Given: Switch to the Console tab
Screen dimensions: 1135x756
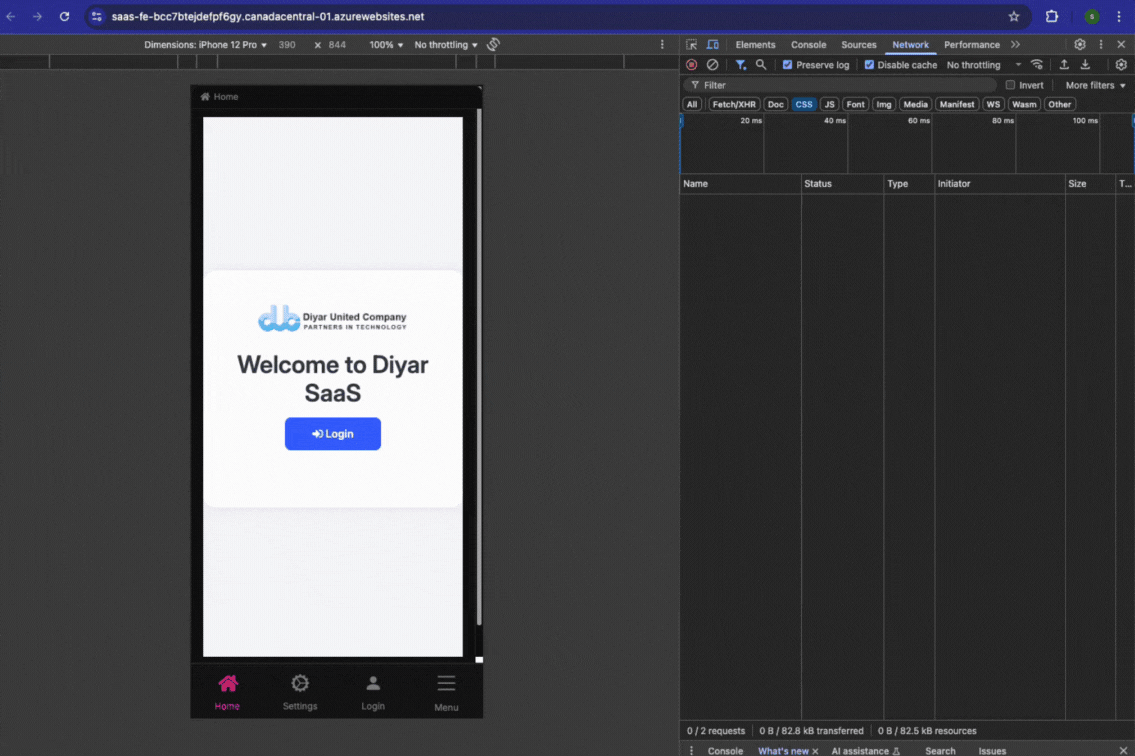Looking at the screenshot, I should pos(808,45).
